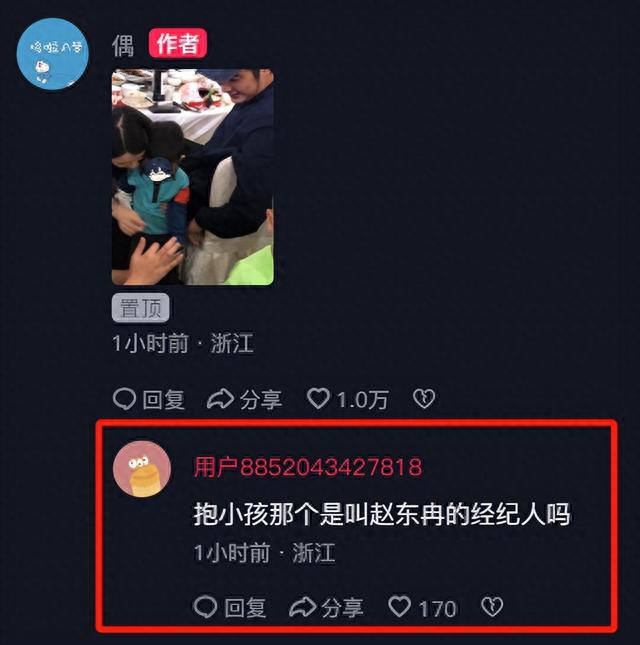Tap the share arrow on the highlighted comment
Image resolution: width=640 pixels, height=645 pixels.
coord(303,607)
